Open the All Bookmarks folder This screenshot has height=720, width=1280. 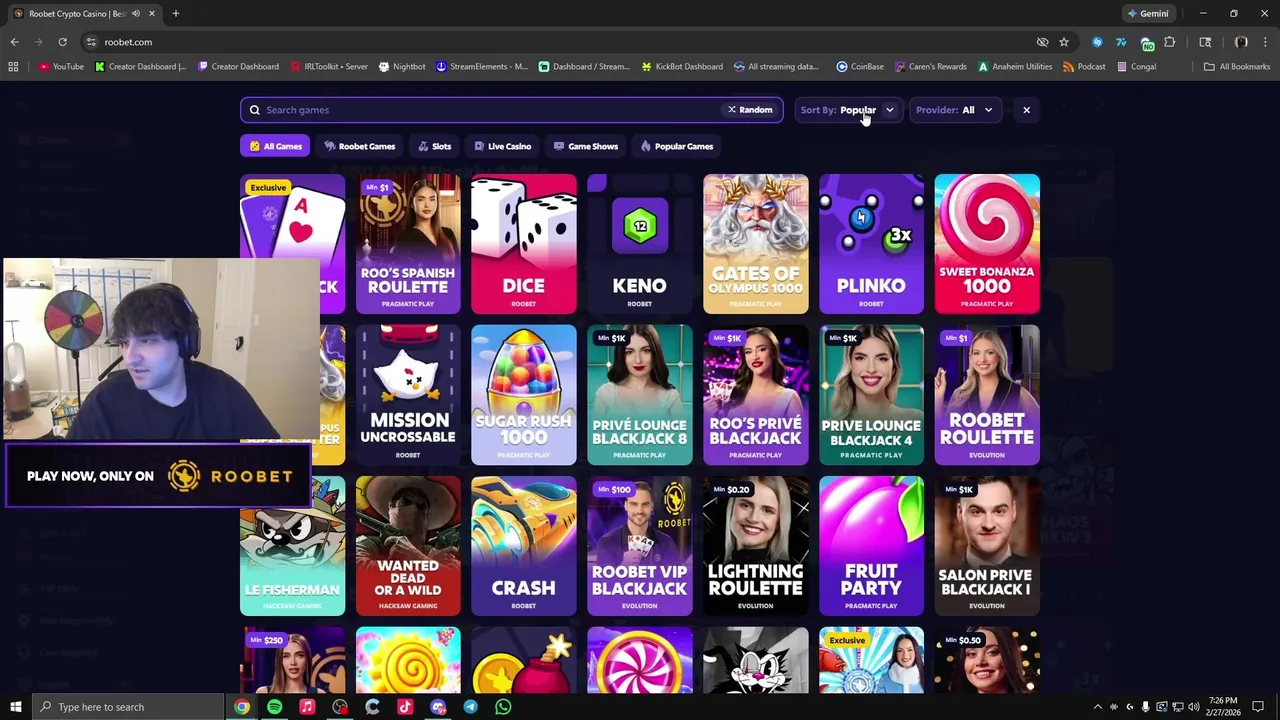pyautogui.click(x=1237, y=67)
